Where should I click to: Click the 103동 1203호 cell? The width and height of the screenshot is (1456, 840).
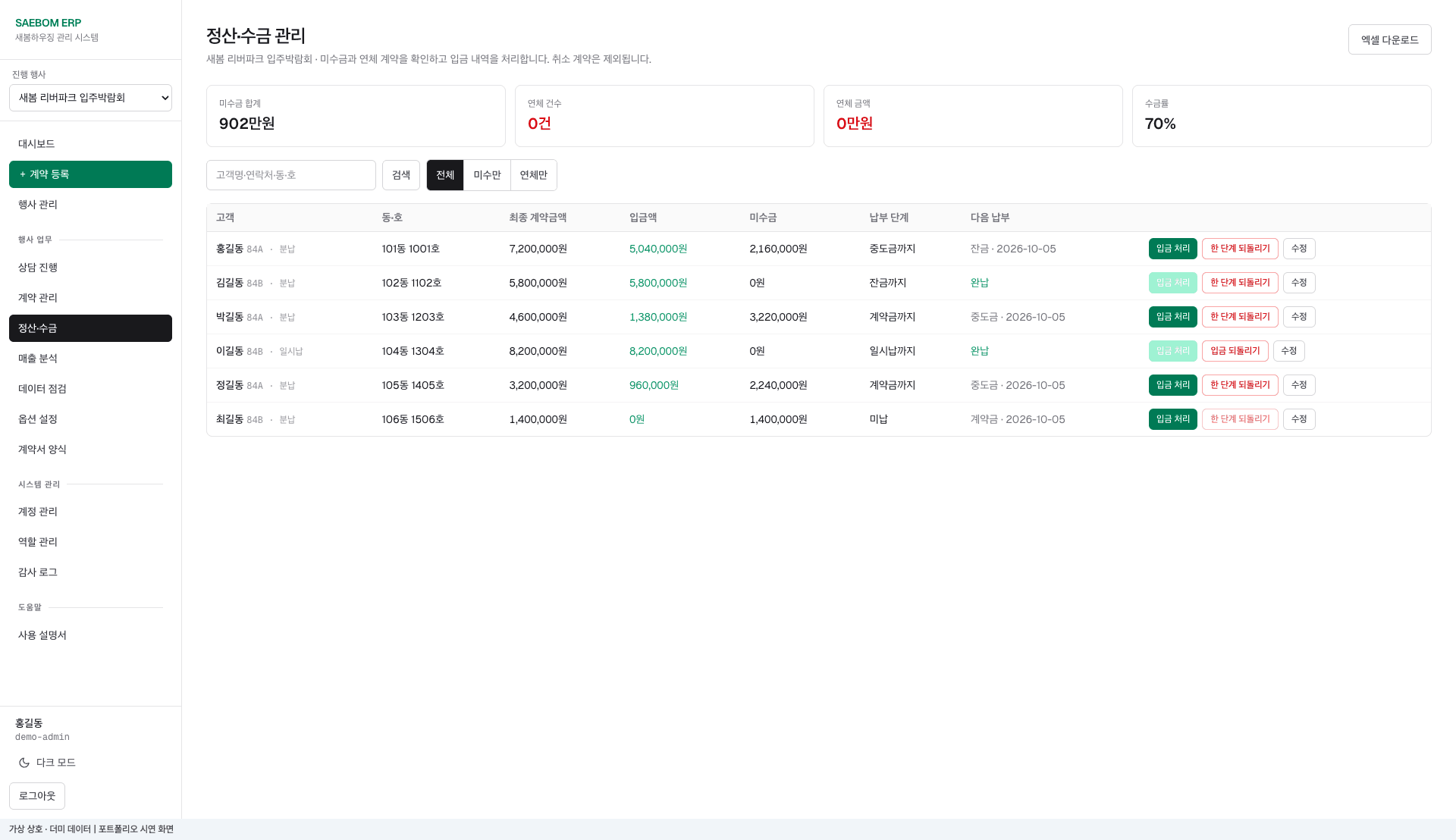tap(413, 317)
